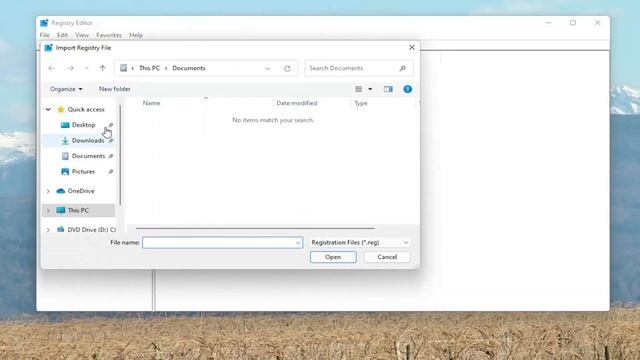Open address bar history dropdown

coord(267,69)
